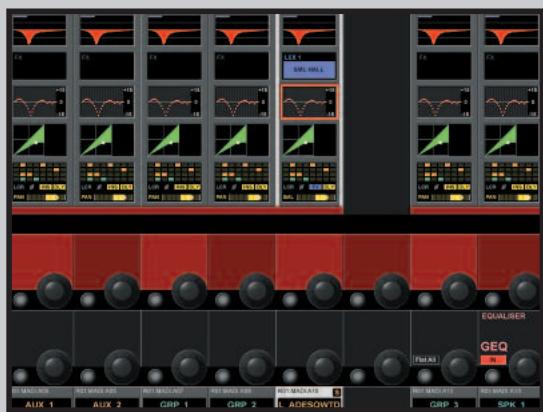Adjust the PAN slider on GRP 1
The image size is (543, 412).
point(181,197)
